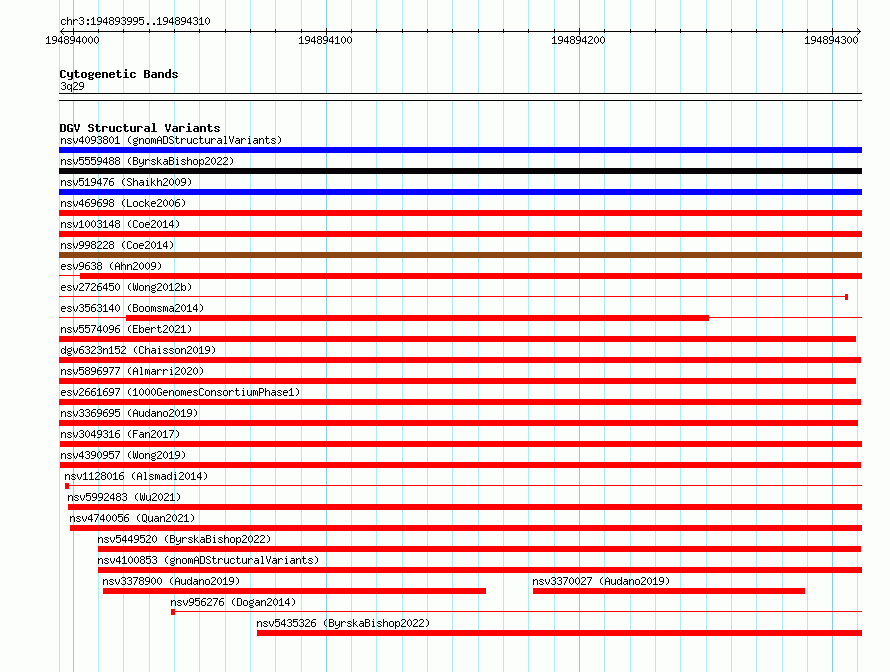The image size is (890, 672).
Task: Click esv3563140 (Boomsma2014) red bar
Action: [417, 318]
